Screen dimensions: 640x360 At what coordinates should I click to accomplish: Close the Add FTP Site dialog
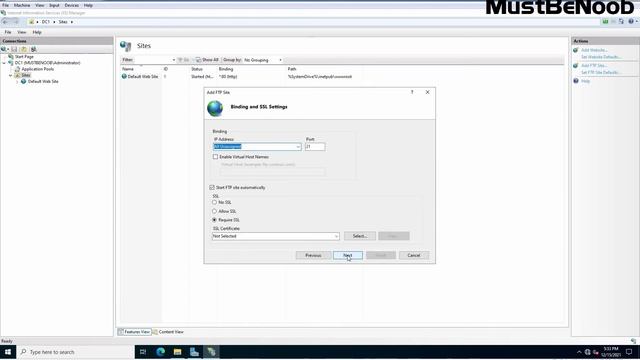[427, 92]
